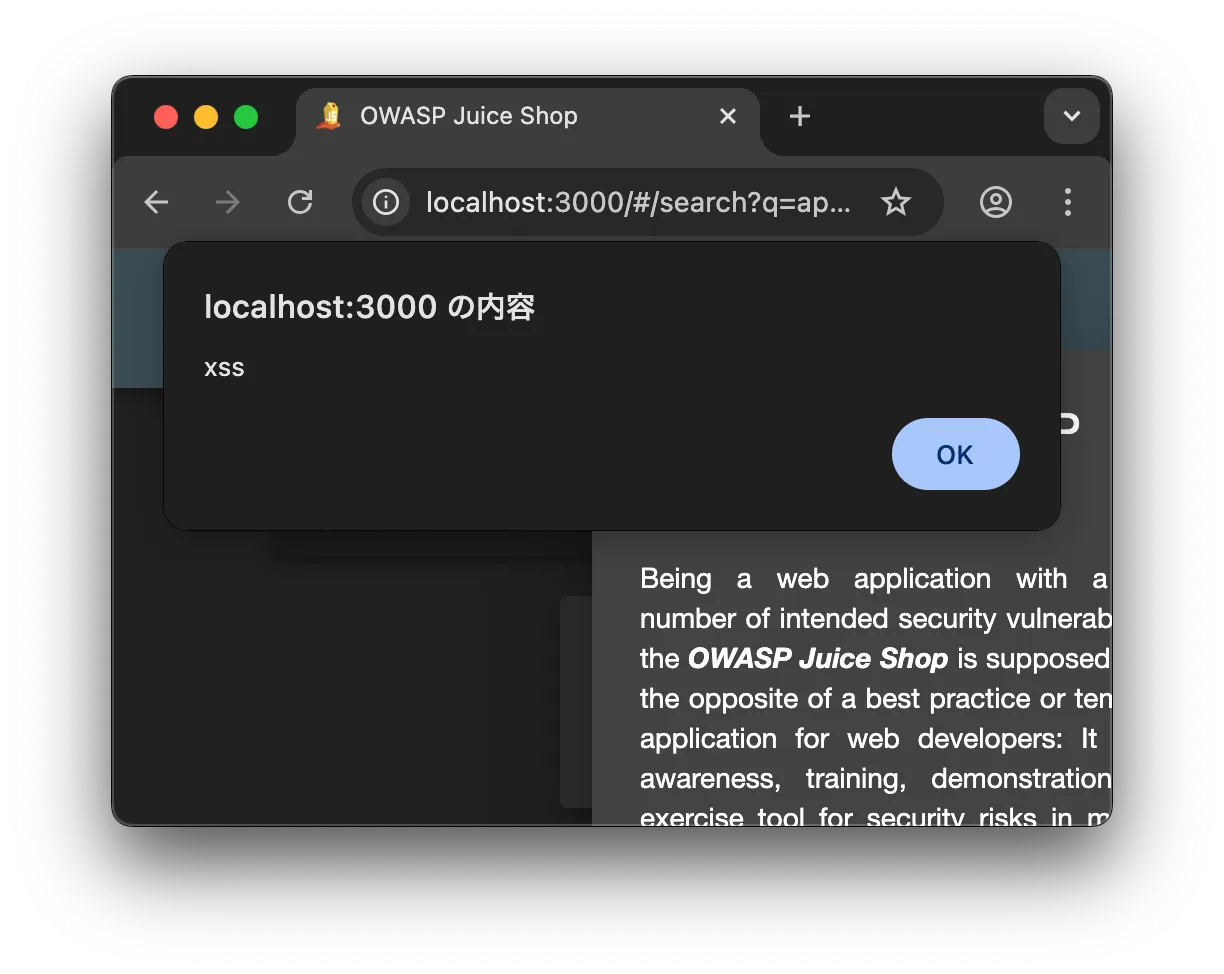This screenshot has height=974, width=1224.
Task: Open the Chrome profile menu
Action: coord(995,203)
